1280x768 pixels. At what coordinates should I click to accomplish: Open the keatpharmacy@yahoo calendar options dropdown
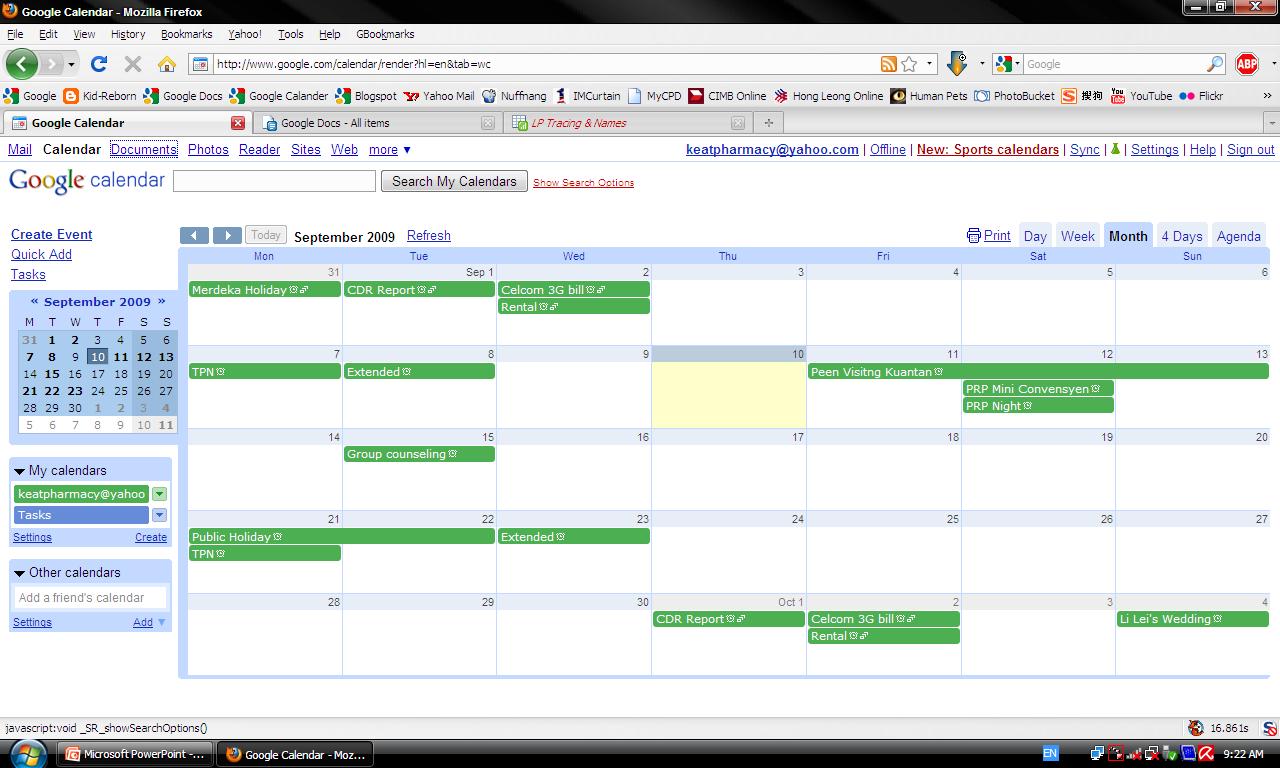coord(159,494)
